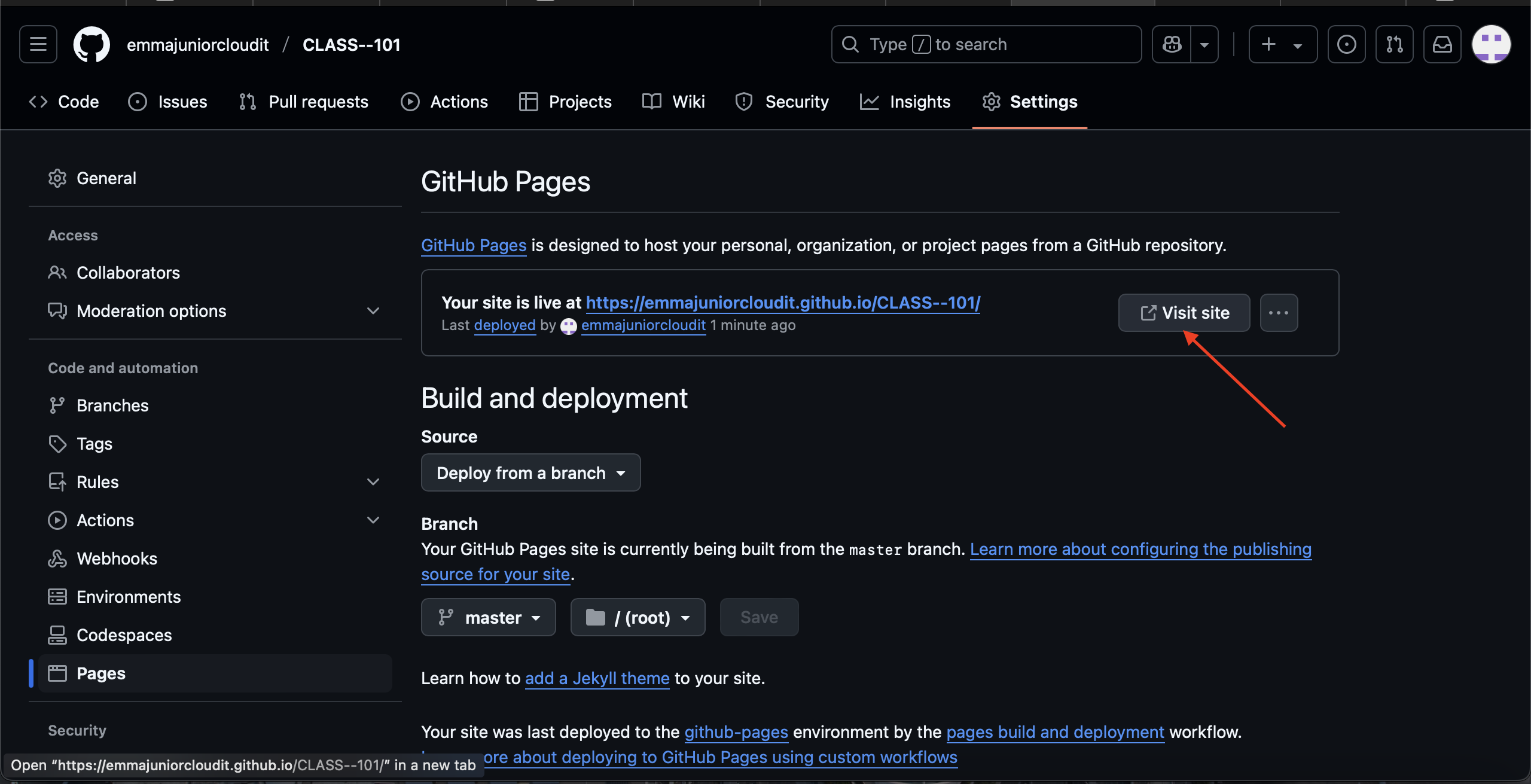Select Actions in the settings sidebar
This screenshot has width=1531, height=784.
click(x=215, y=520)
